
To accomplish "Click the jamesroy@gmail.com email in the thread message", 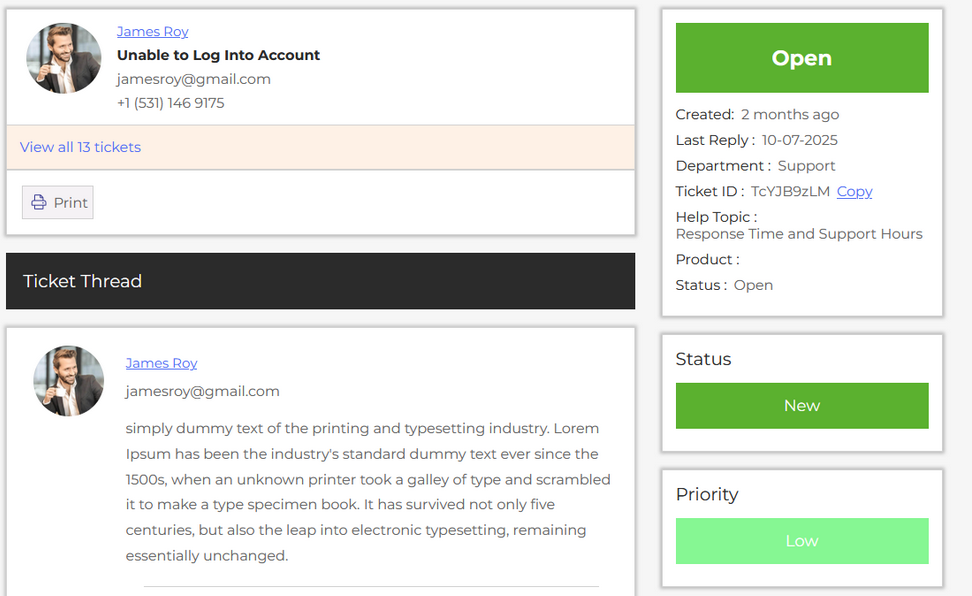I will (202, 391).
